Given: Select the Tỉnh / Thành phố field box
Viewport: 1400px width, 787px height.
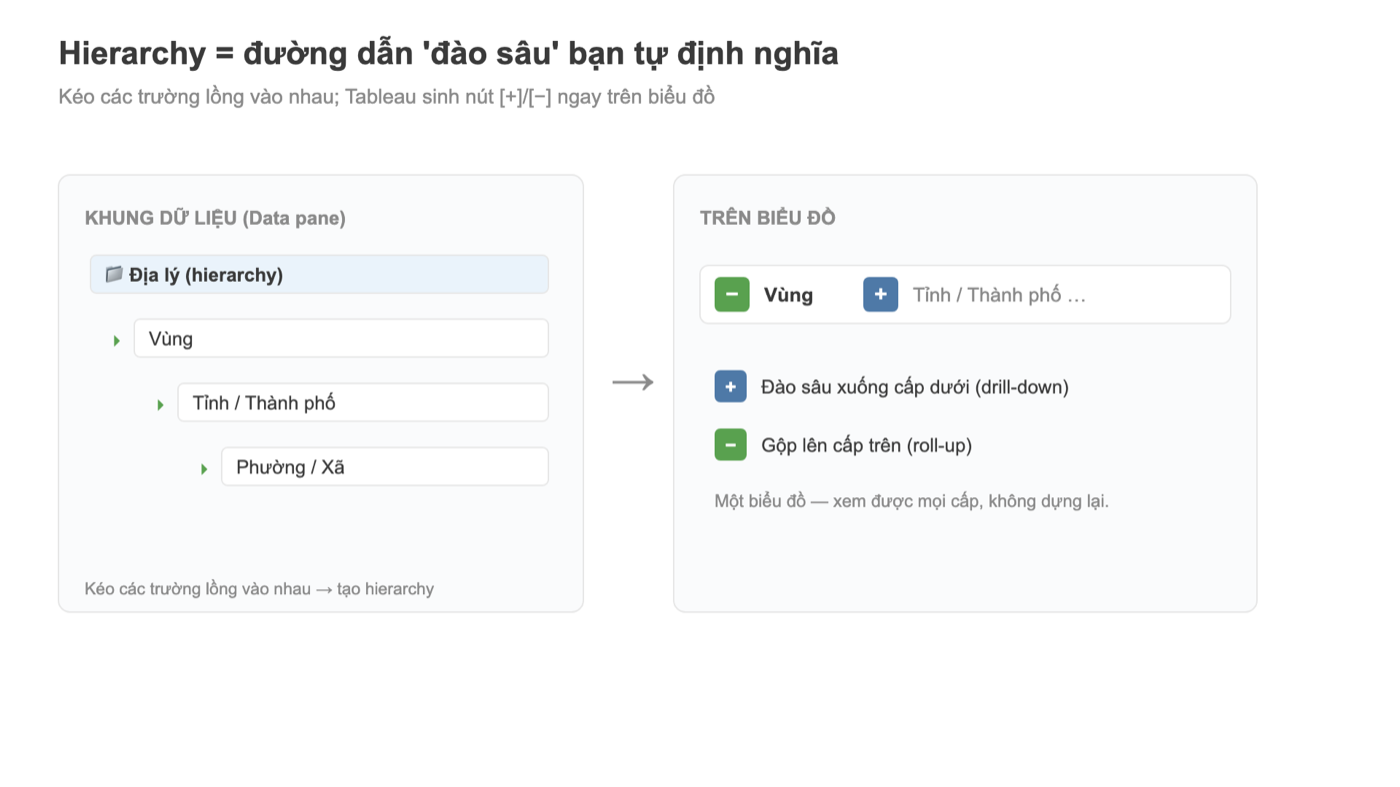Looking at the screenshot, I should [x=363, y=402].
